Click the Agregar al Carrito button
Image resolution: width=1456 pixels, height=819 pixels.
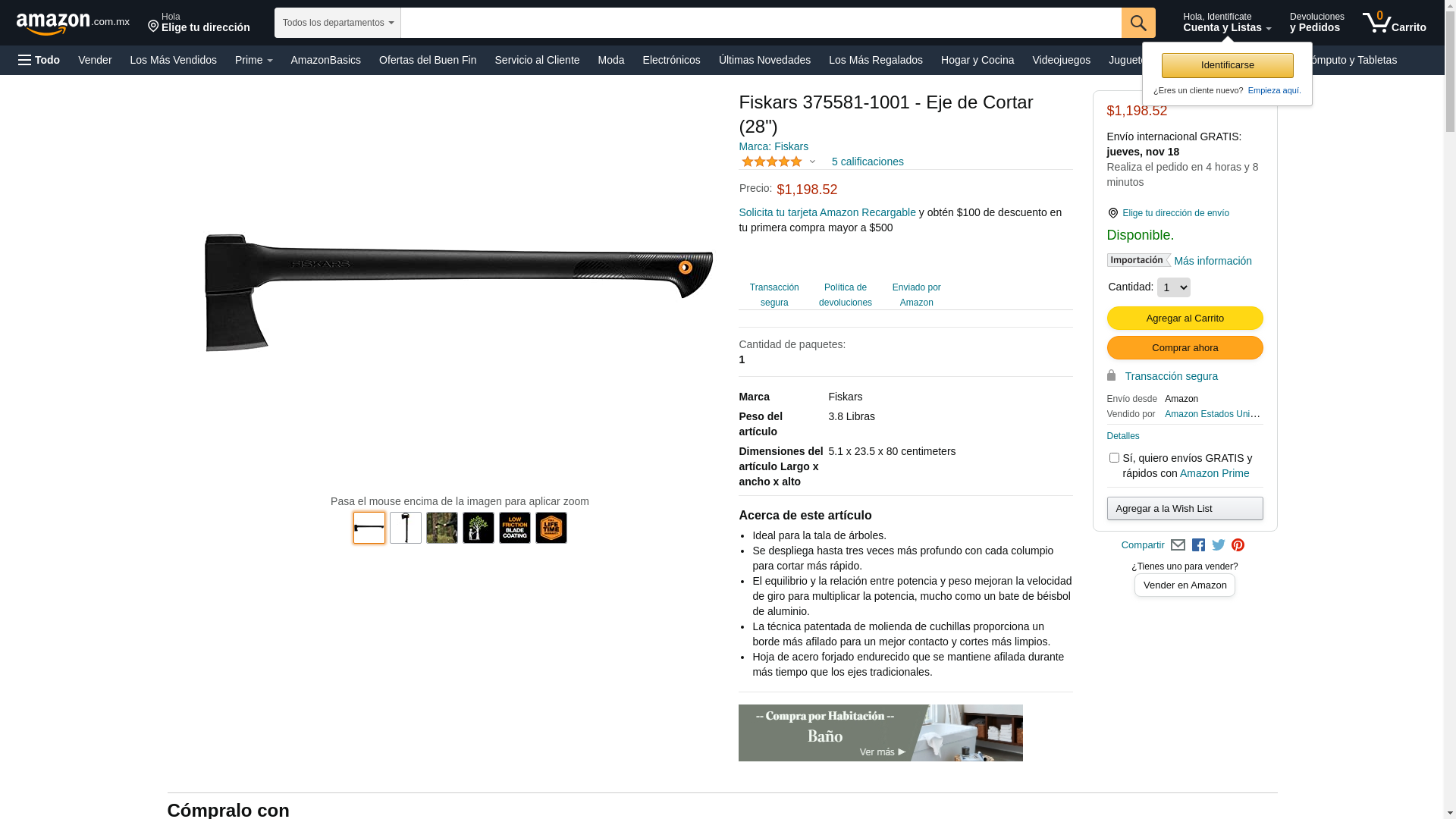(x=1185, y=318)
